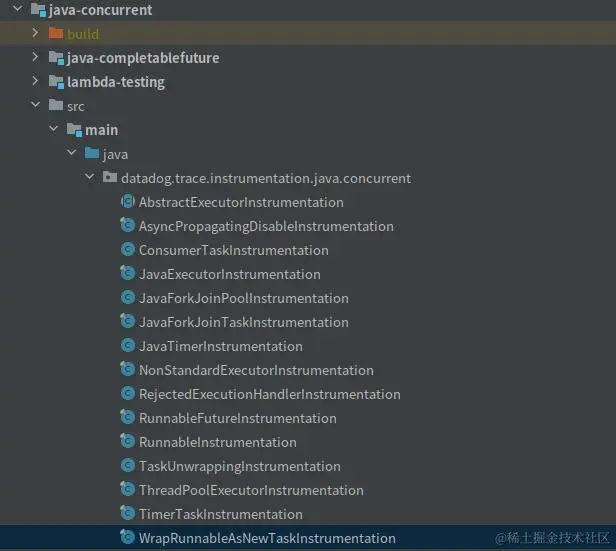Click the abstract class icon of AbstractExecutorInstrumentation
The height and width of the screenshot is (551, 616).
click(128, 201)
